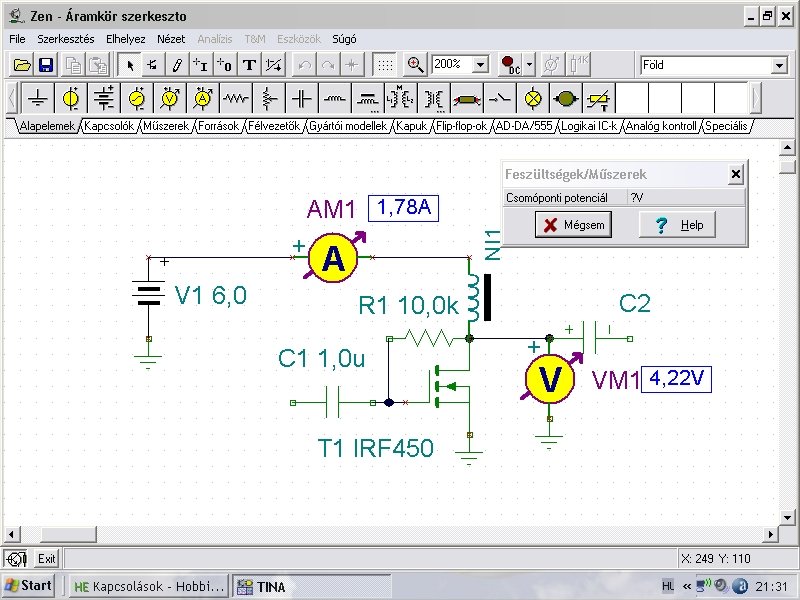Open the Elhelyez menu
800x600 pixels.
click(126, 39)
